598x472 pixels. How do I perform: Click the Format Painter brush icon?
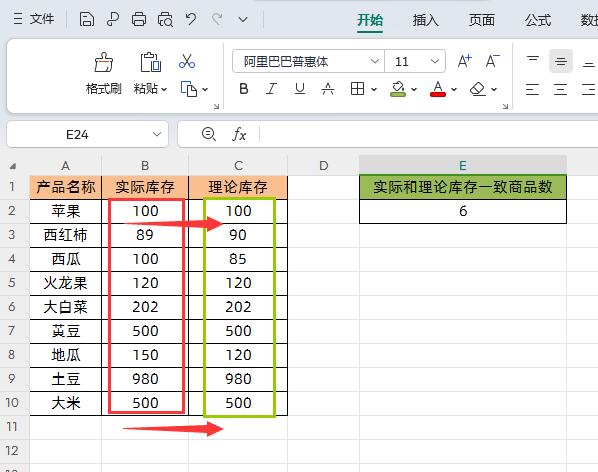(103, 62)
